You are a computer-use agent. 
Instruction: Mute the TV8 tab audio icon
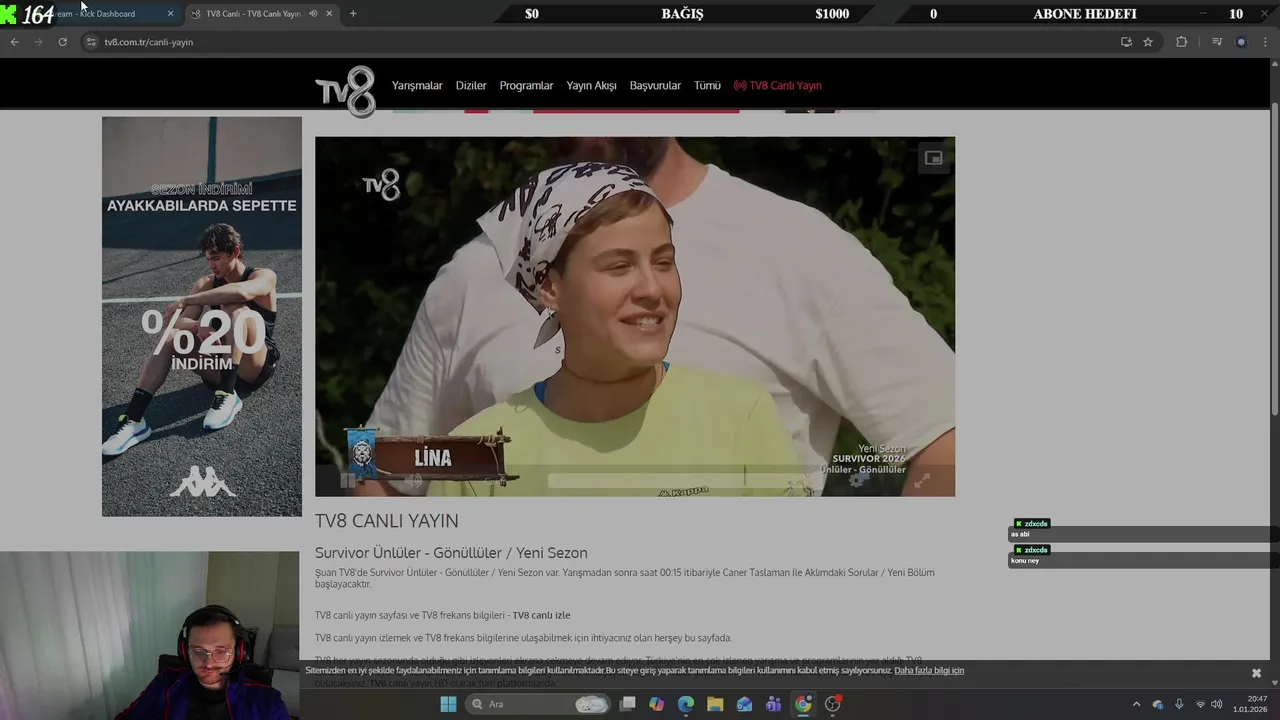click(x=313, y=14)
